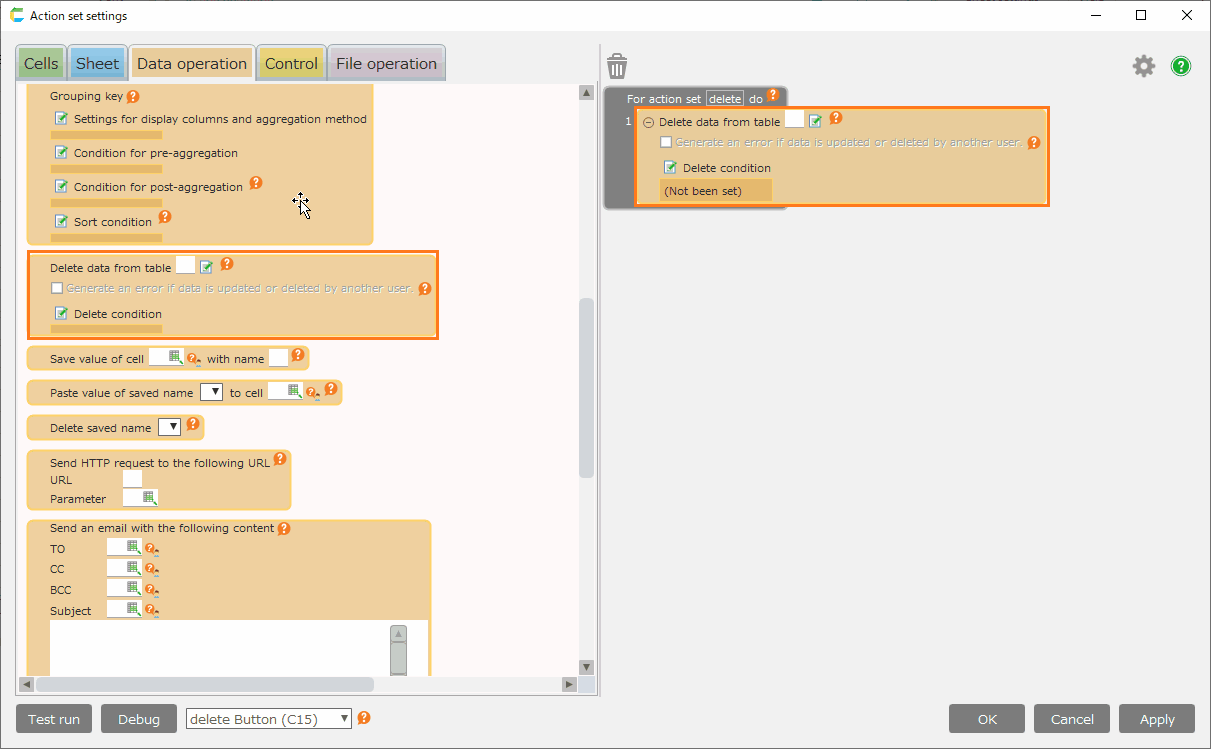1211x749 pixels.
Task: Open help for Sort condition
Action: [x=165, y=216]
